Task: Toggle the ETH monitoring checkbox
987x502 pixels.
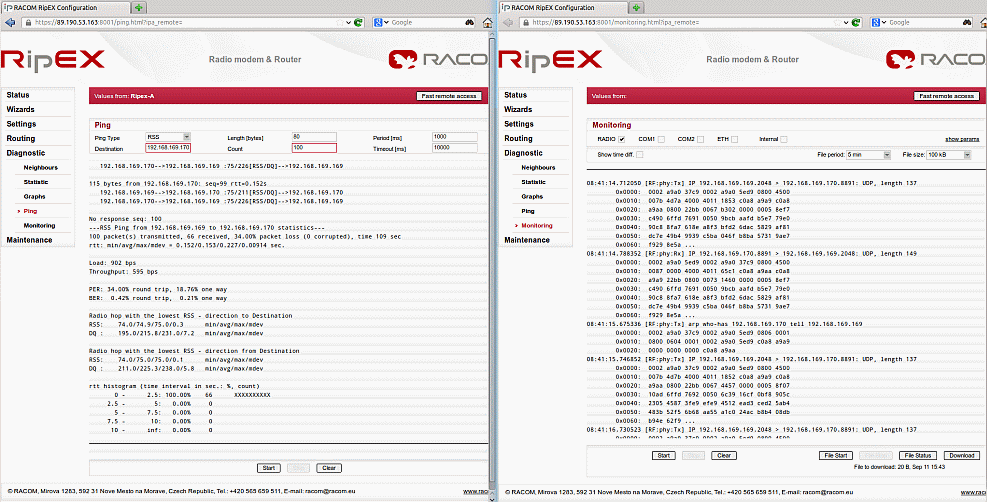Action: click(735, 139)
